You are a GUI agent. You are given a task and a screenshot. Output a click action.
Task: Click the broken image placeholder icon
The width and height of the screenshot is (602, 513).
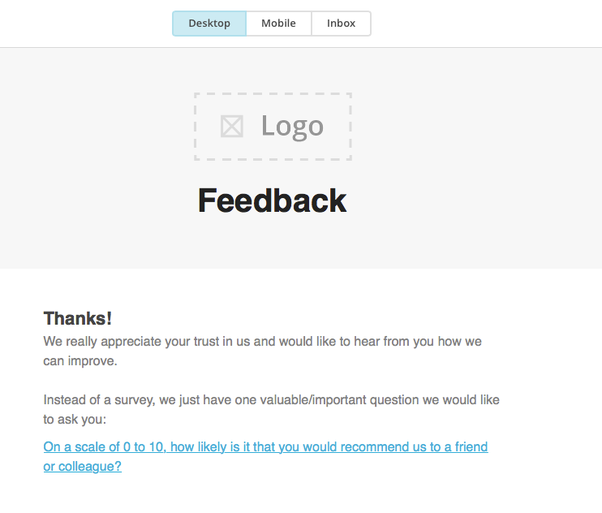coord(232,126)
